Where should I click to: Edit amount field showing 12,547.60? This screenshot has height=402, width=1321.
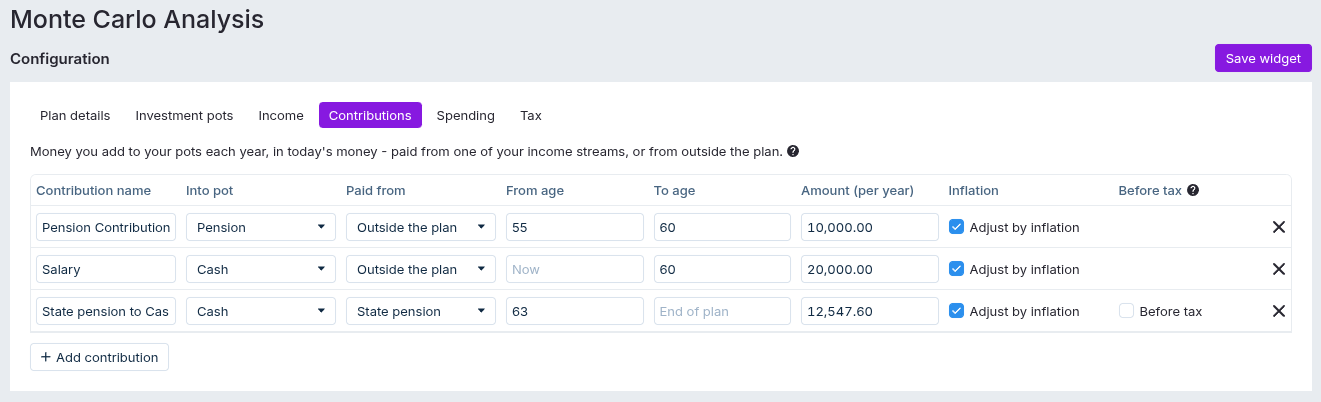point(870,311)
